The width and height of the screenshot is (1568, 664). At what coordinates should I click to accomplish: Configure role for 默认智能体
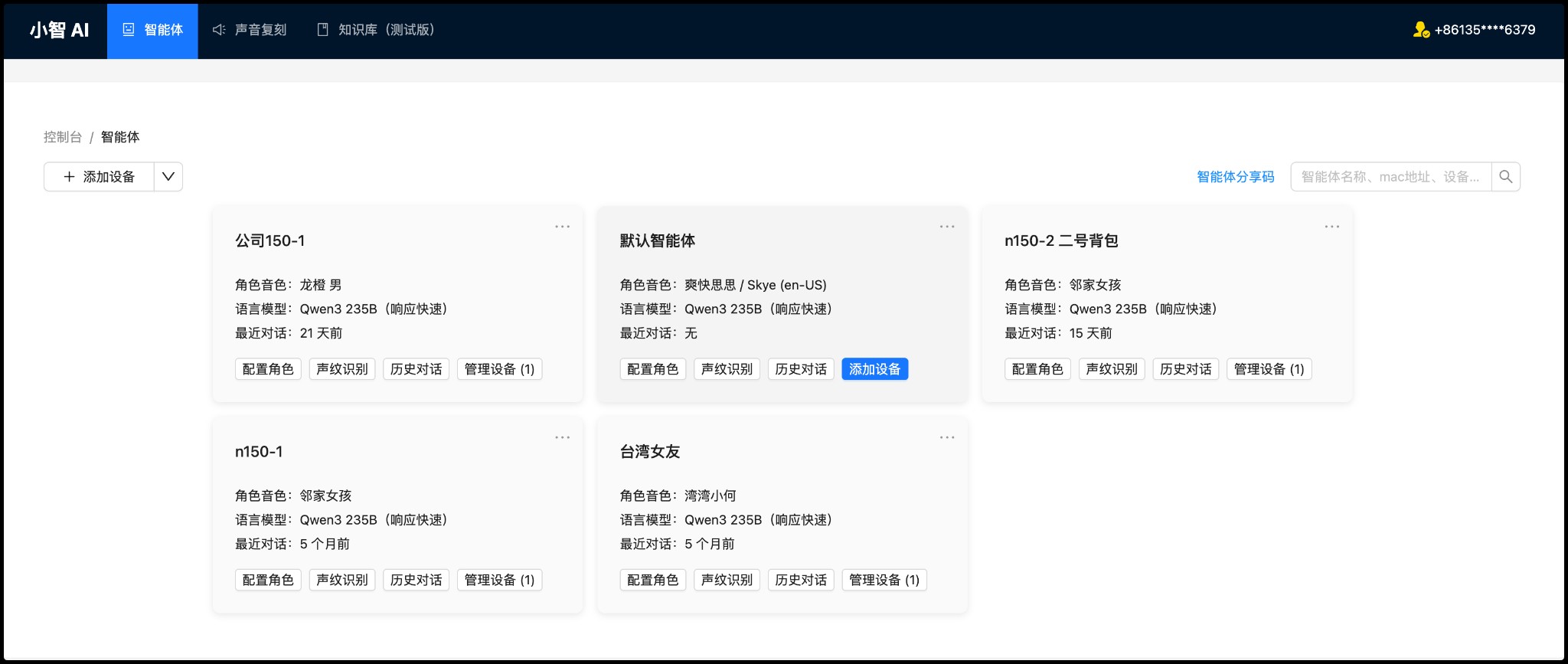point(653,369)
